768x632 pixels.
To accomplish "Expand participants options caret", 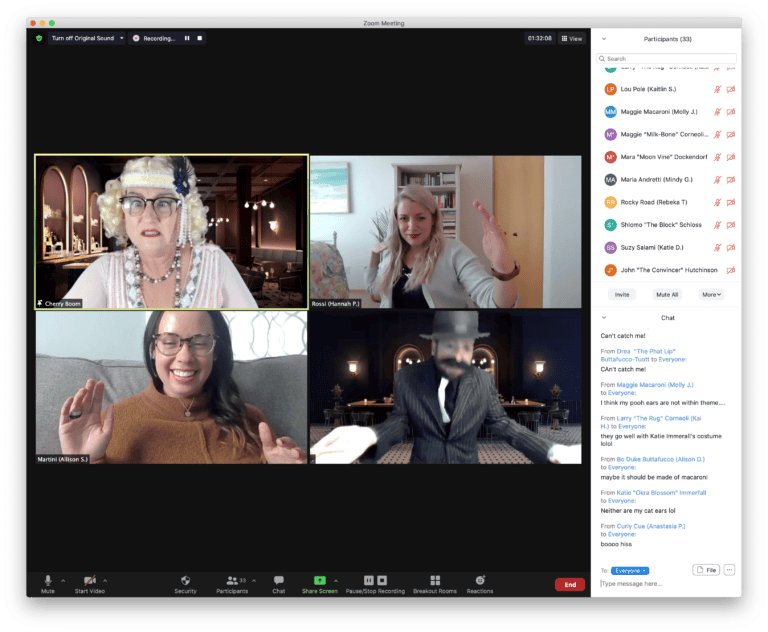I will tap(254, 581).
